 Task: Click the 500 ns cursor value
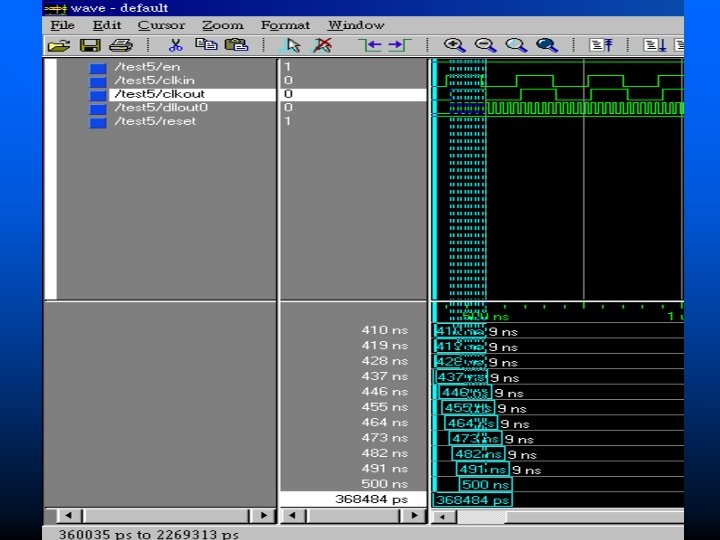[x=384, y=484]
